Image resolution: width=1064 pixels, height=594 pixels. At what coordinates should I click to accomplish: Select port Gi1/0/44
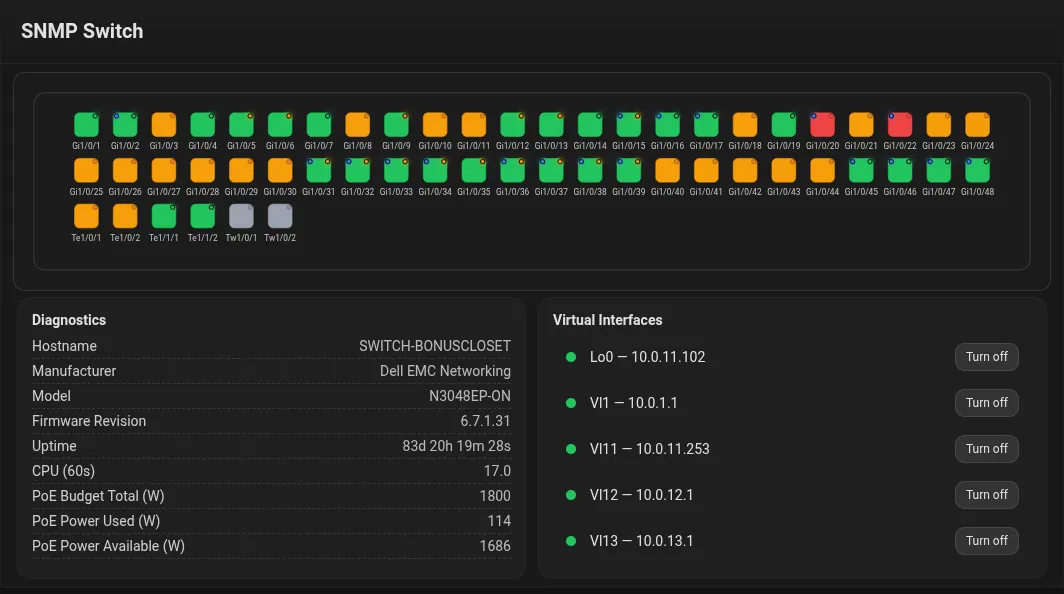[822, 170]
